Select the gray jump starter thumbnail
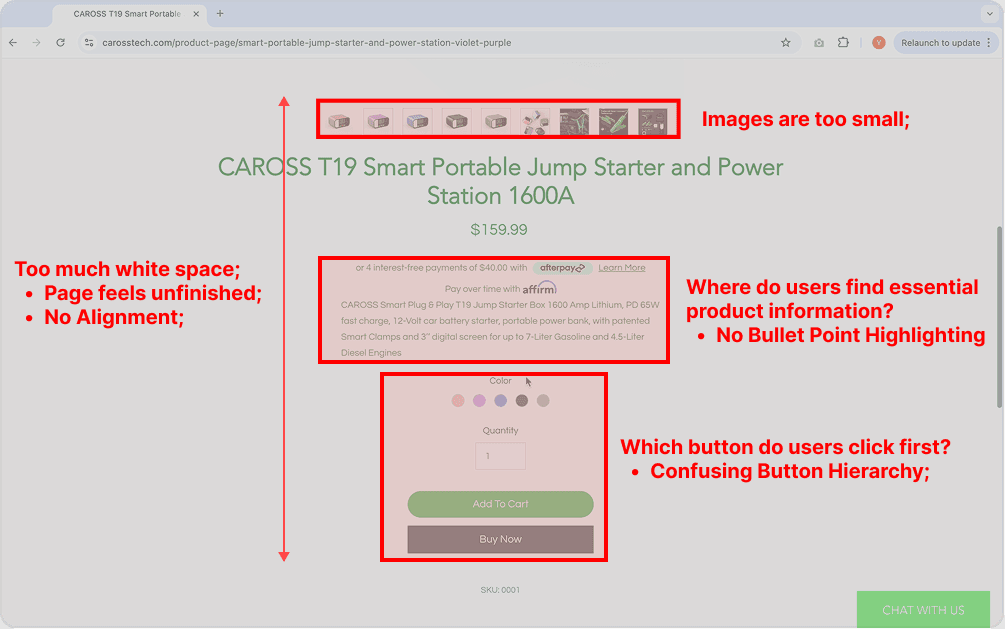The width and height of the screenshot is (1005, 629). (x=496, y=121)
